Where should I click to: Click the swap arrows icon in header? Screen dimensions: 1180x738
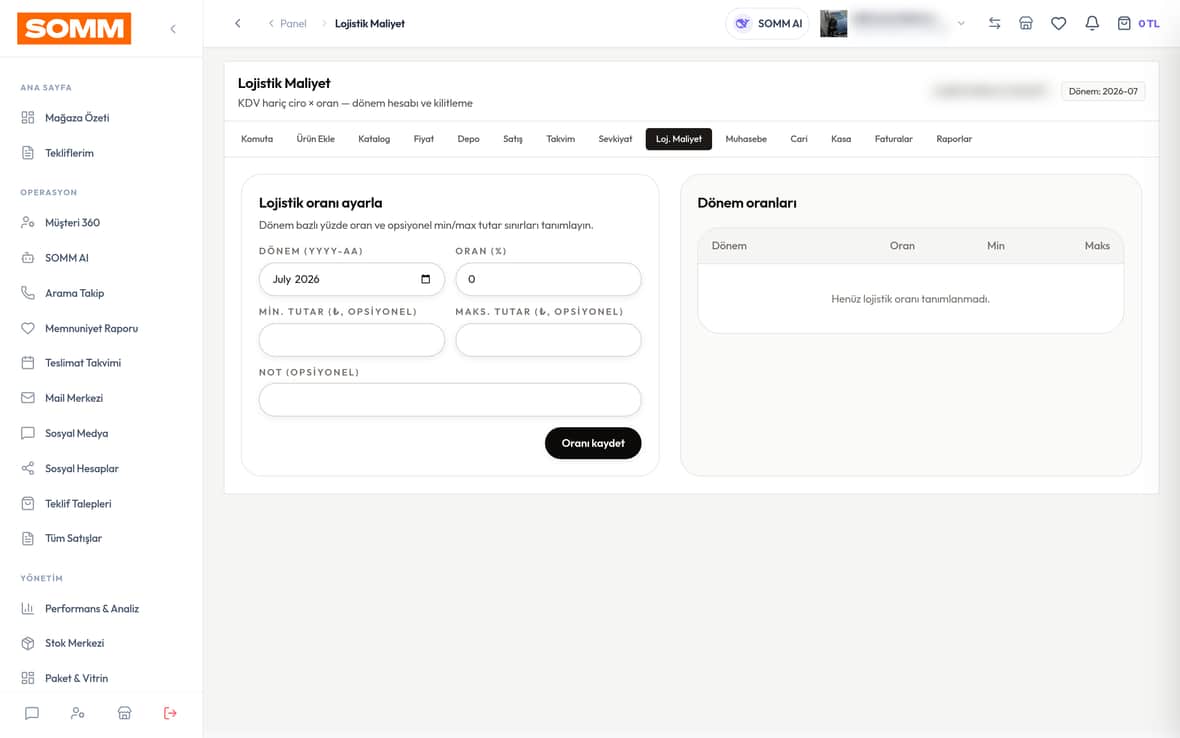[994, 23]
